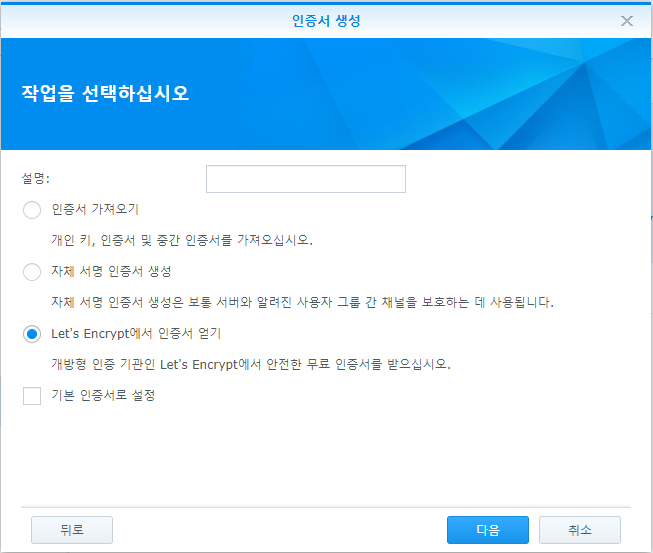
Task: Select Let's Encrypt에서 인증서 얻기 radio button
Action: click(32, 334)
